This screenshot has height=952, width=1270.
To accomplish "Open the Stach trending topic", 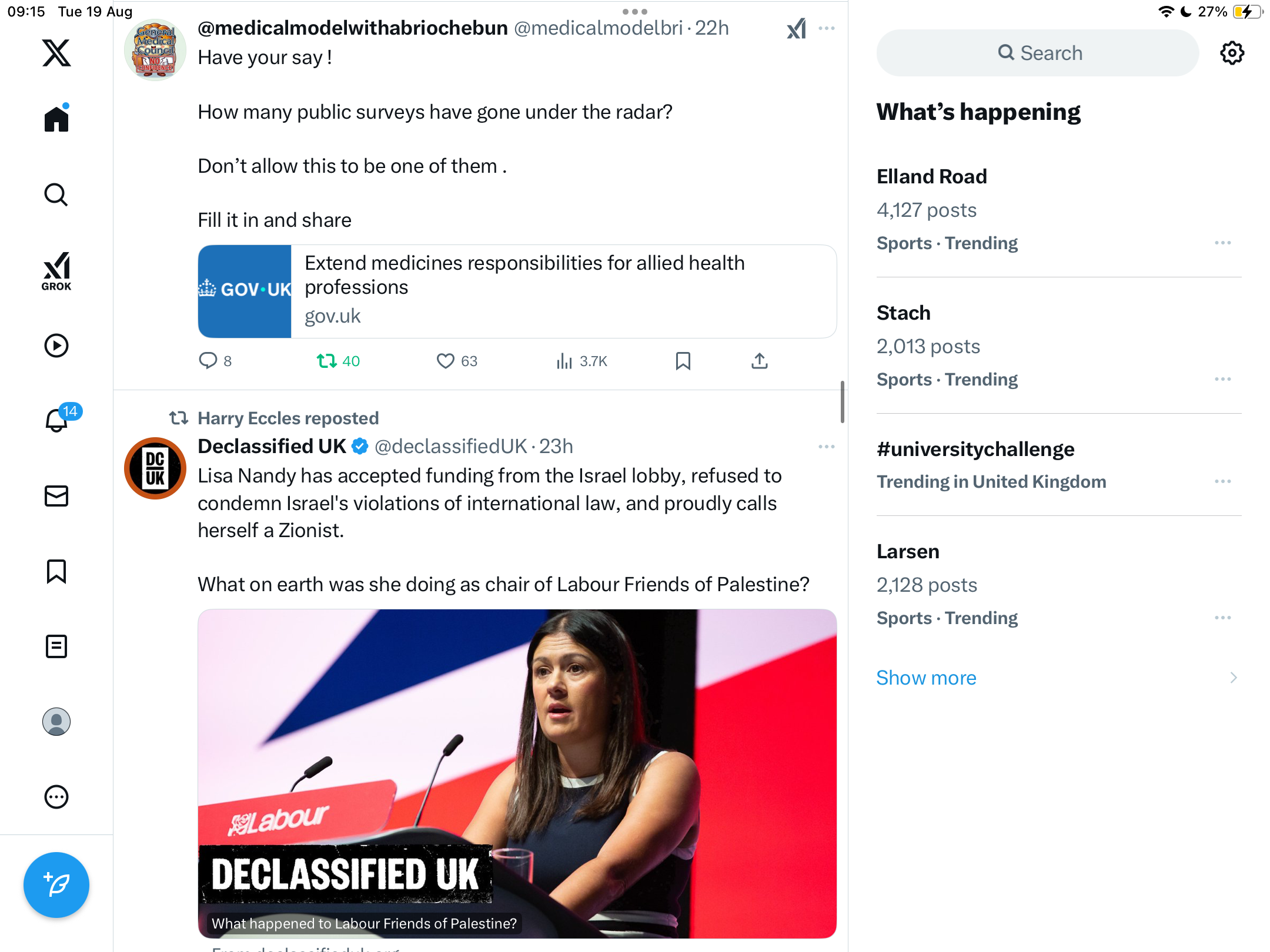I will [x=903, y=313].
